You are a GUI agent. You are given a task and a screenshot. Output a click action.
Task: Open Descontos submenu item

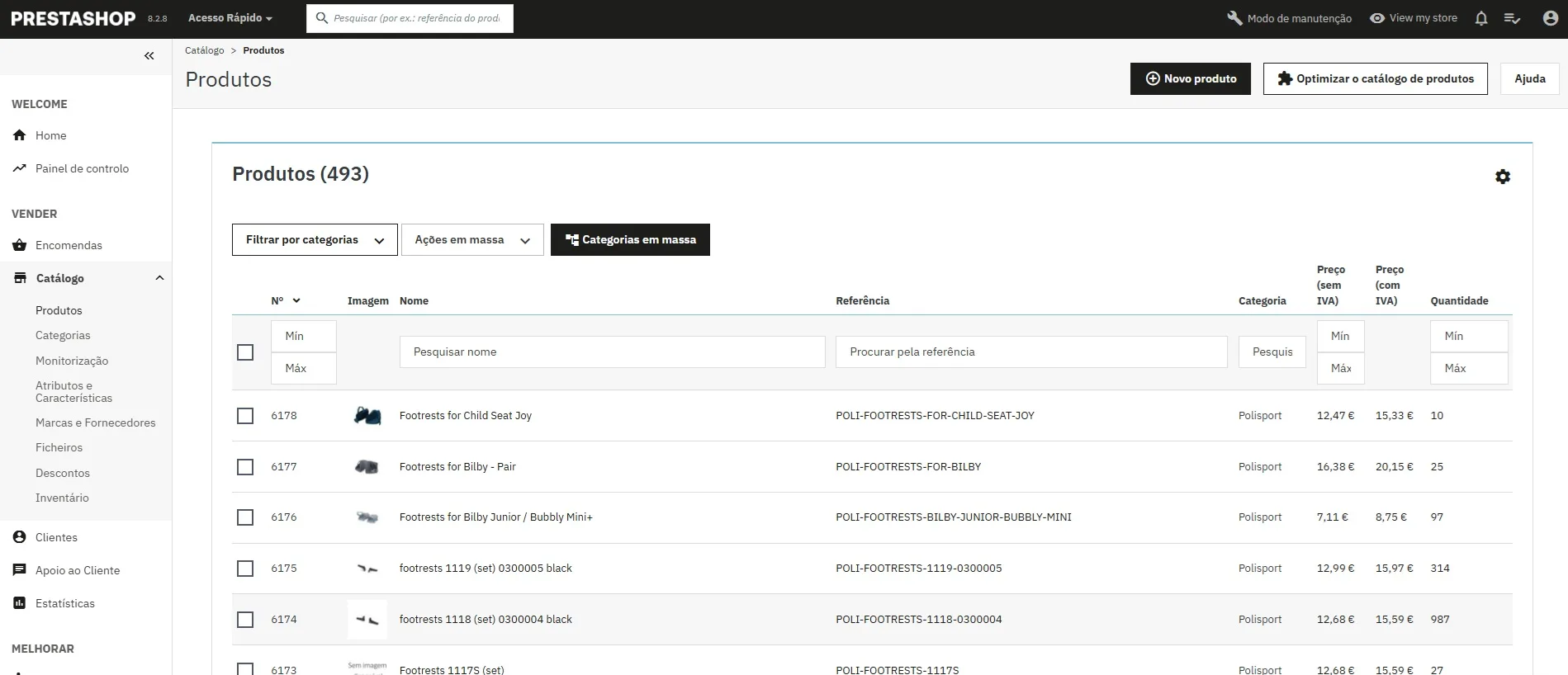(63, 473)
